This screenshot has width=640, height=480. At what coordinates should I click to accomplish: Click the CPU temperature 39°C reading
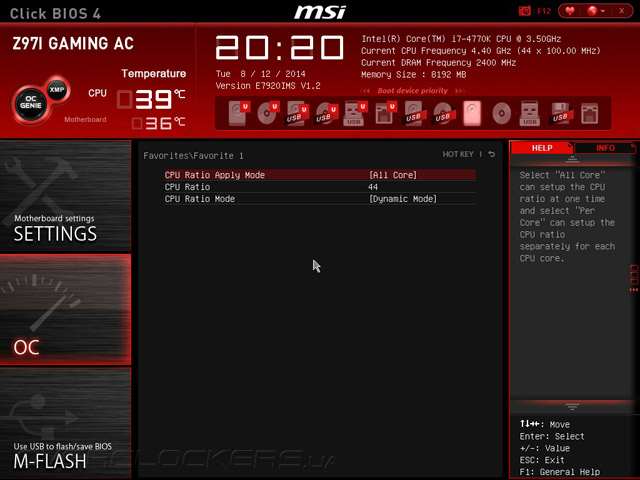[x=152, y=99]
